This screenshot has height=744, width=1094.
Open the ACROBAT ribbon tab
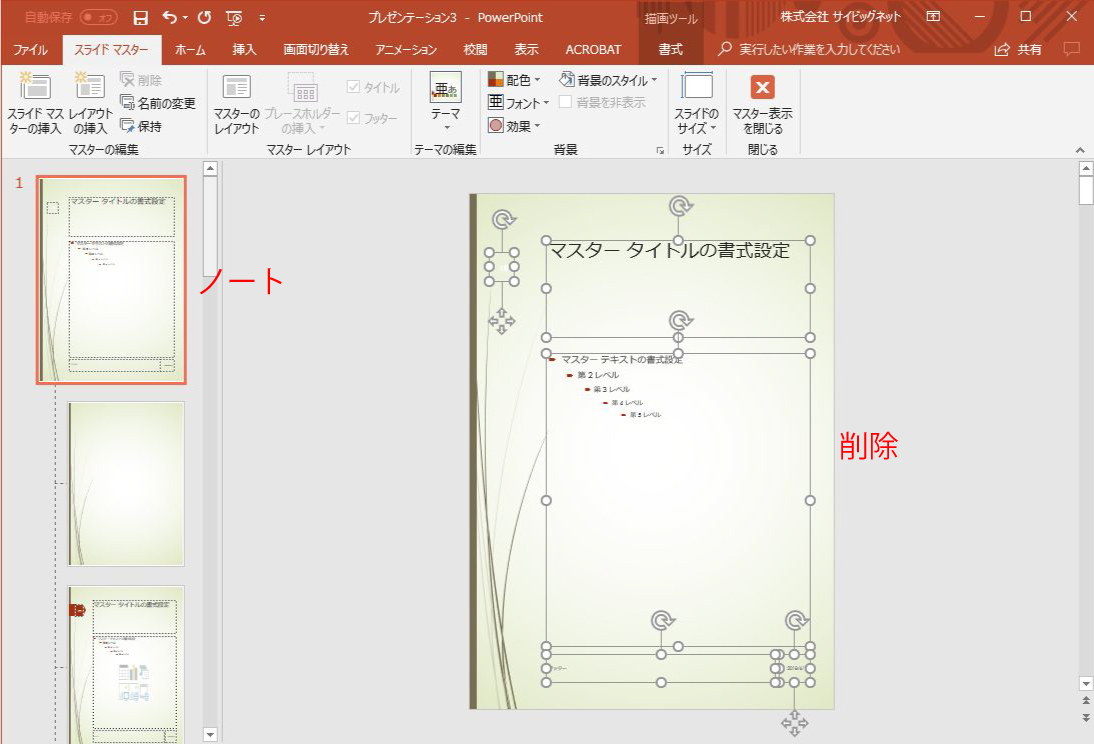[593, 48]
